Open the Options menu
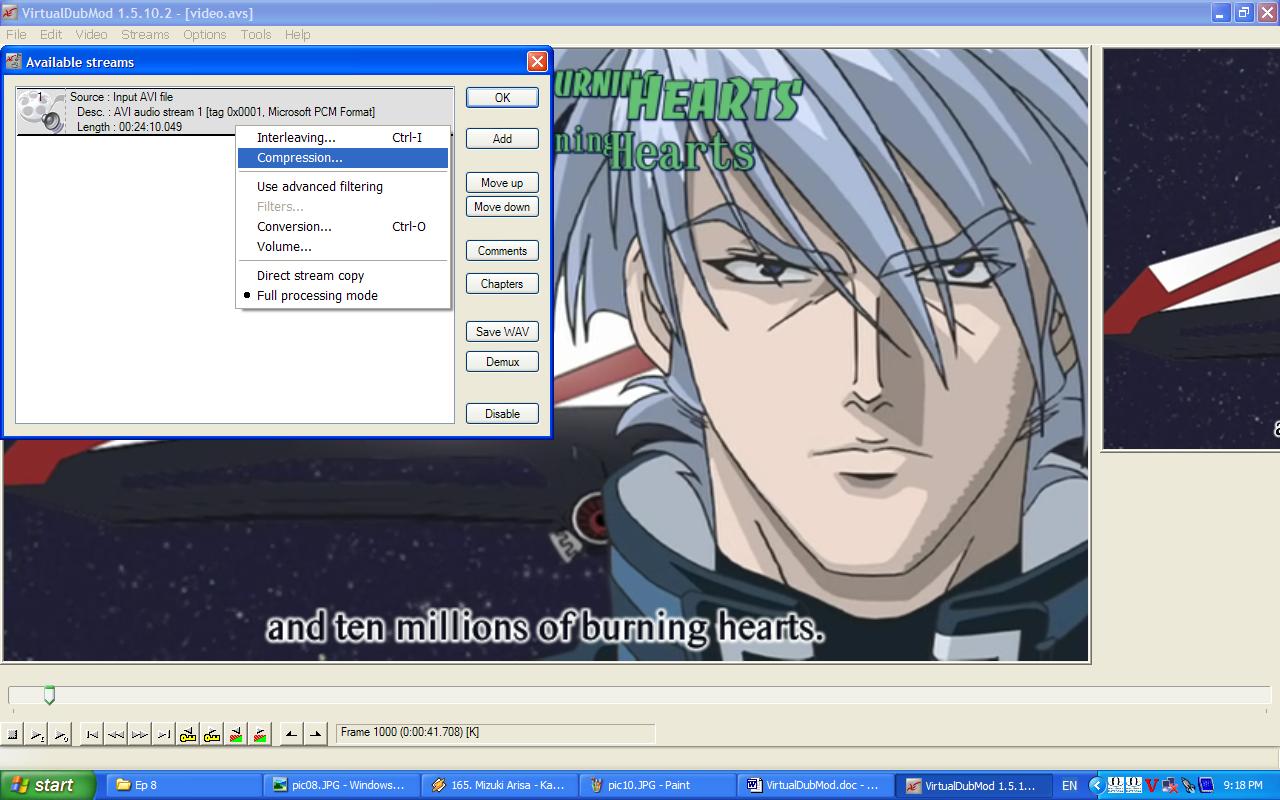Image resolution: width=1280 pixels, height=800 pixels. coord(204,34)
